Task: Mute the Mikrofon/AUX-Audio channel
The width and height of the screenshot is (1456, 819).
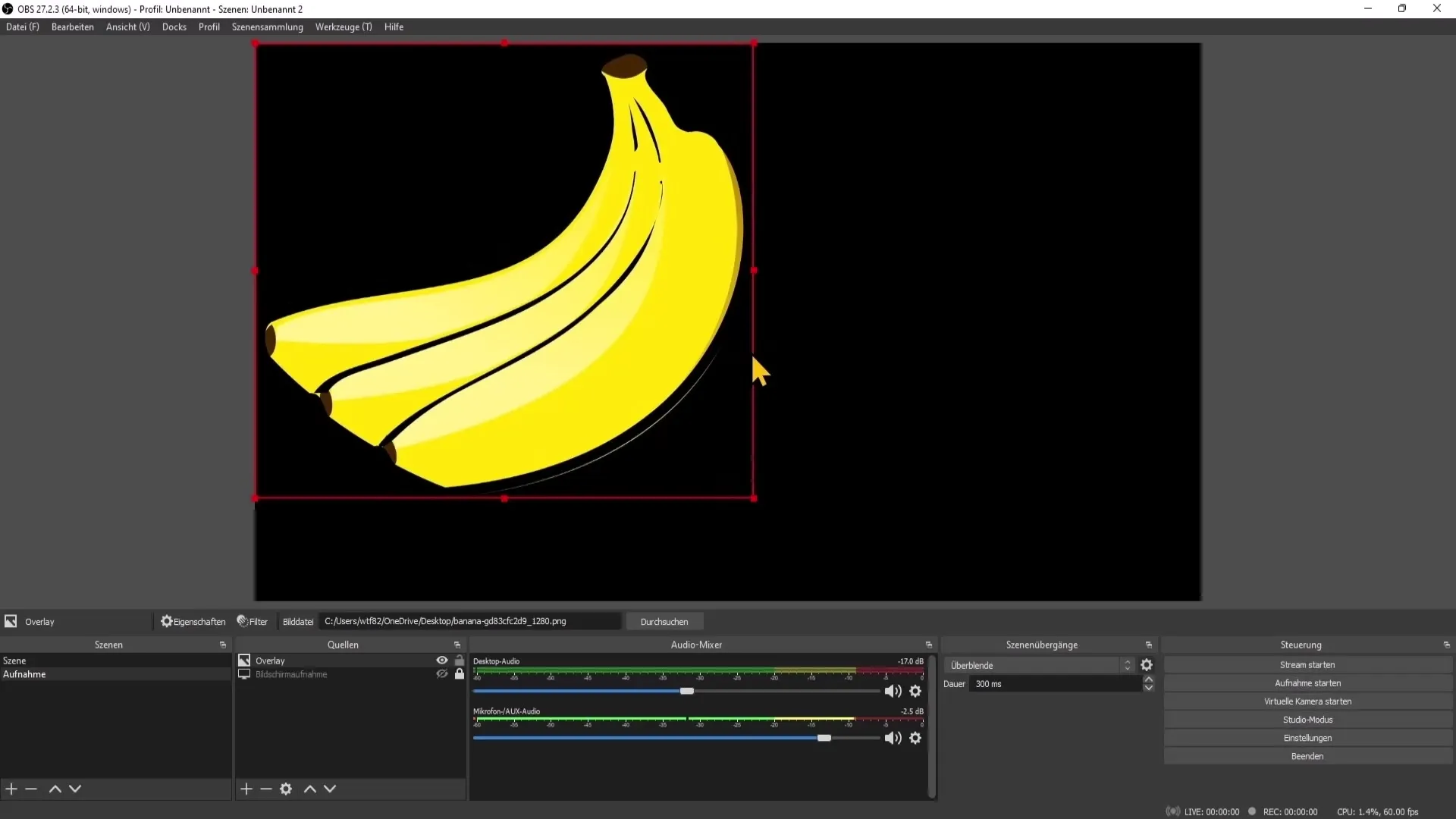Action: [893, 738]
